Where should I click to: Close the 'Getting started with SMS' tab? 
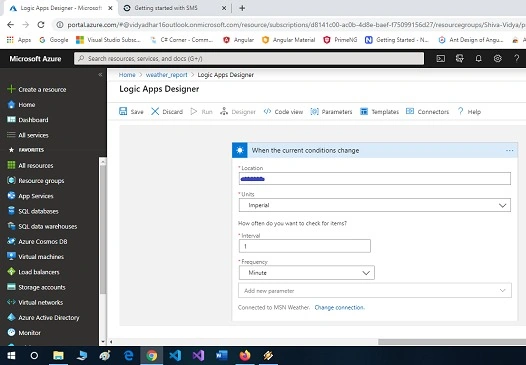pyautogui.click(x=224, y=8)
